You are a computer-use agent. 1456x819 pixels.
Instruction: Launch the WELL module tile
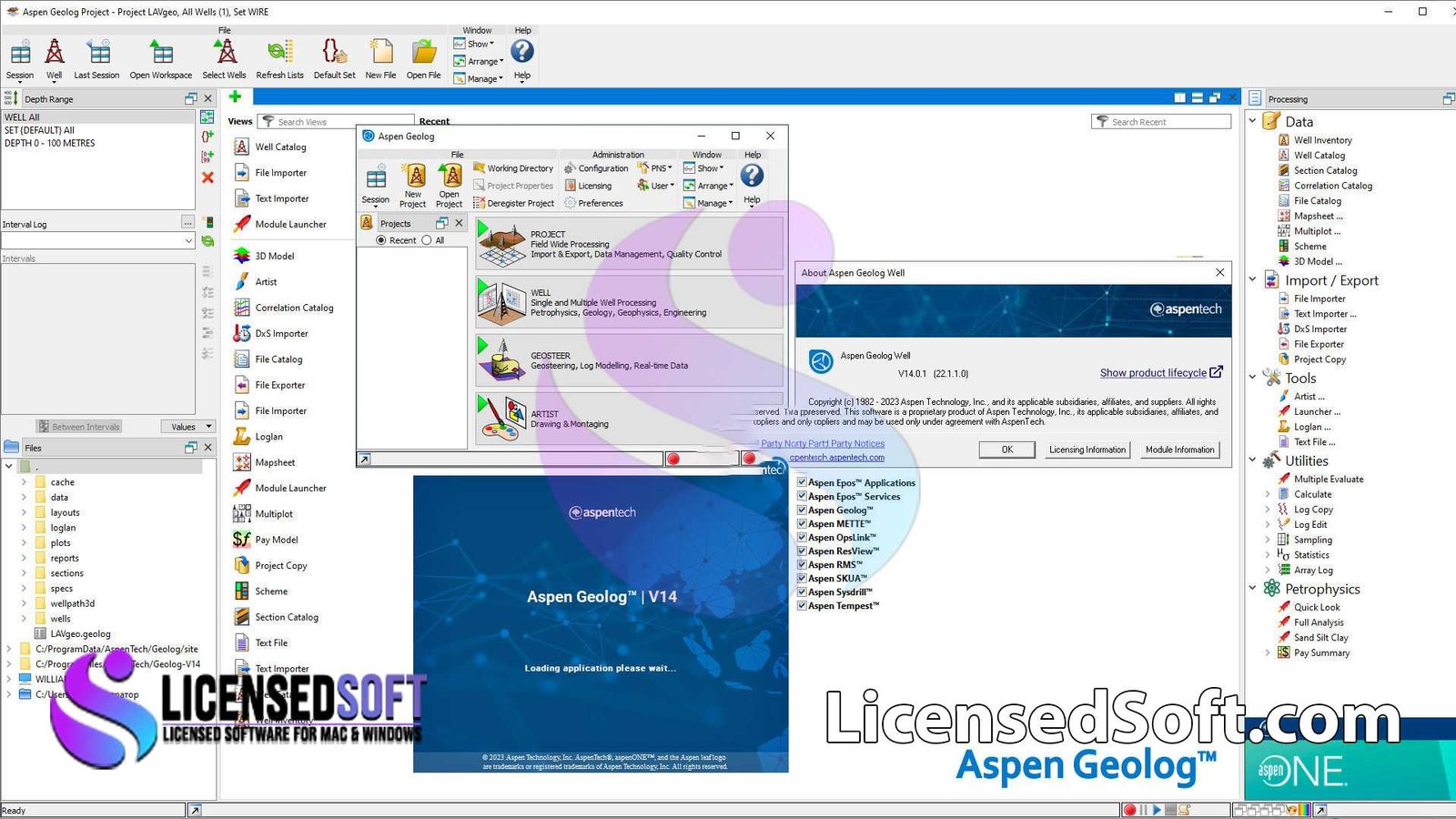[x=629, y=302]
